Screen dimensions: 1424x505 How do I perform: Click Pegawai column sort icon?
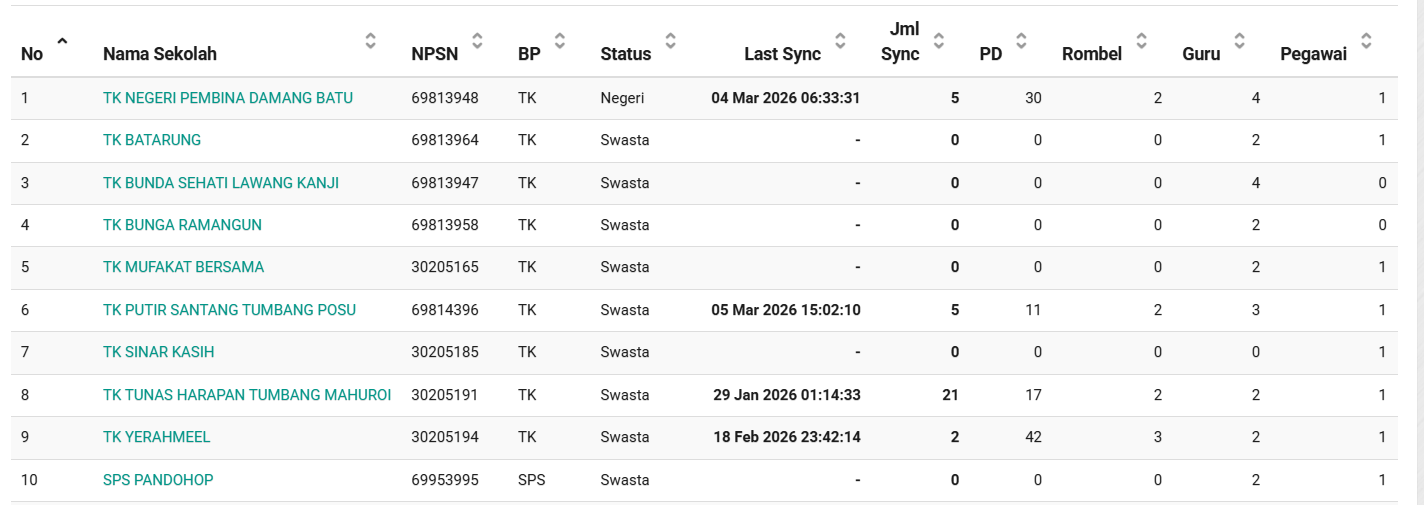pos(1366,41)
